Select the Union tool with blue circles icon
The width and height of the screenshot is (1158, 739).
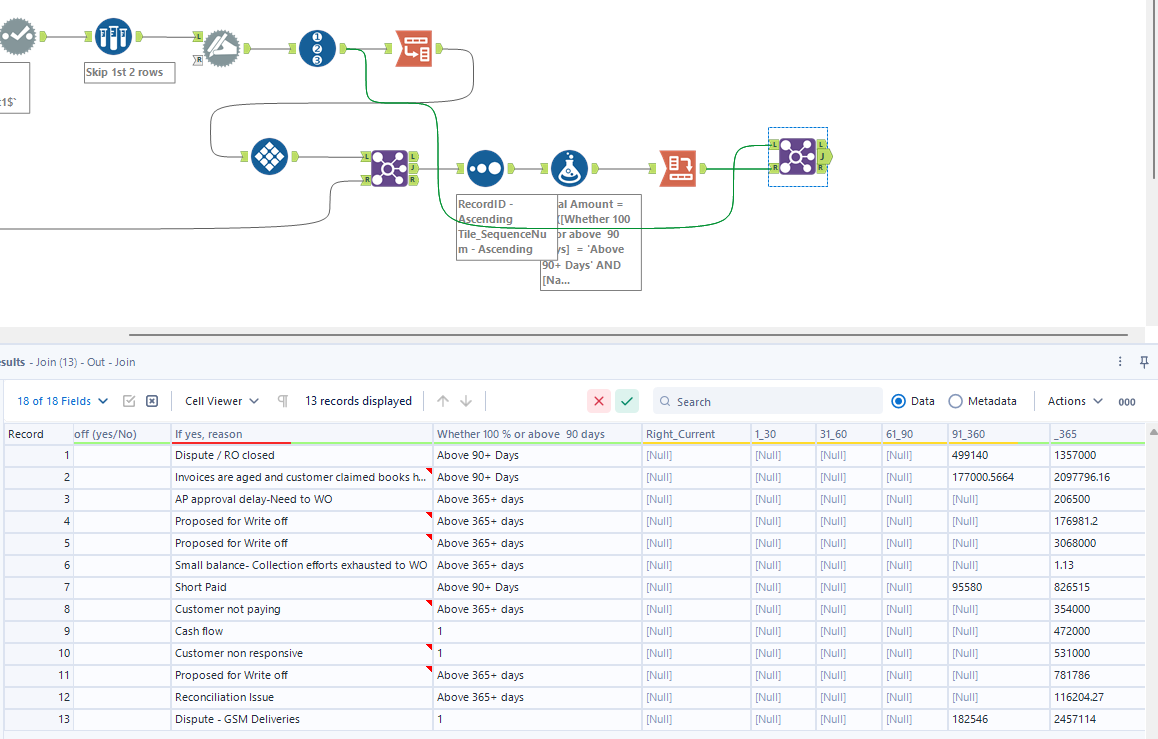pyautogui.click(x=485, y=167)
